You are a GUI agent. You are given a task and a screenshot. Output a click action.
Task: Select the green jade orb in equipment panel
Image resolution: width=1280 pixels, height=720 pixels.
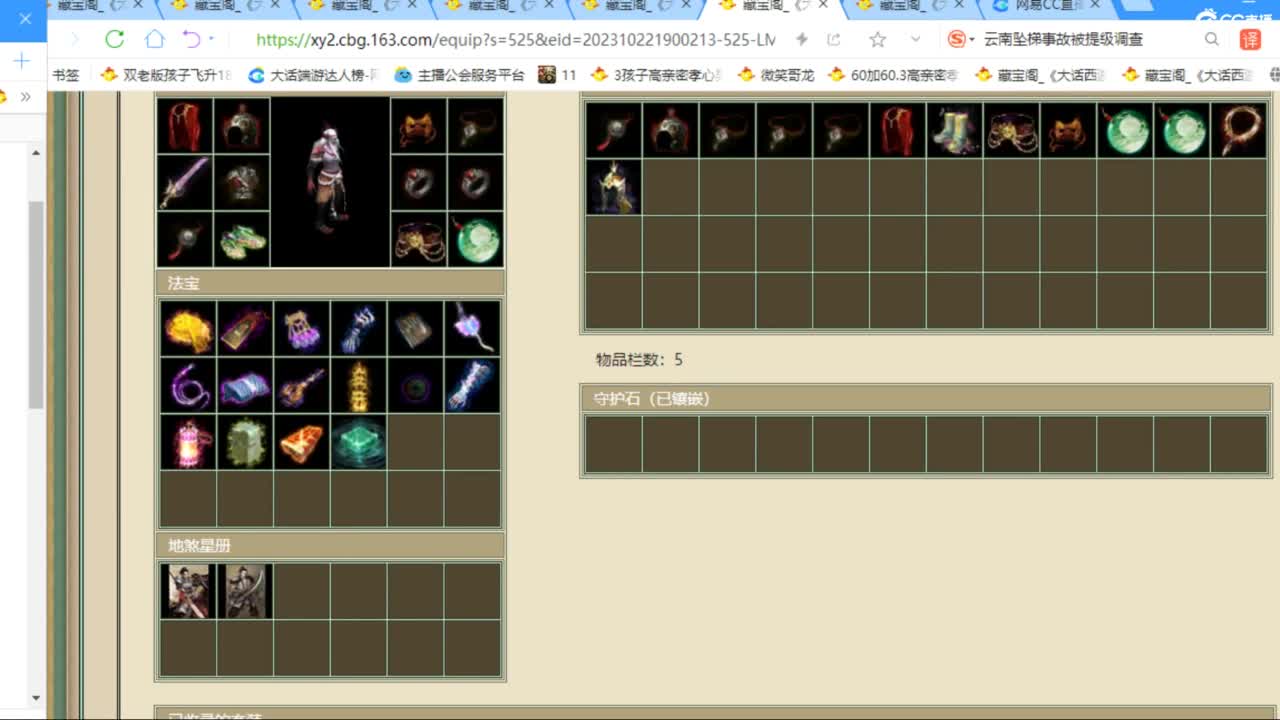(475, 239)
